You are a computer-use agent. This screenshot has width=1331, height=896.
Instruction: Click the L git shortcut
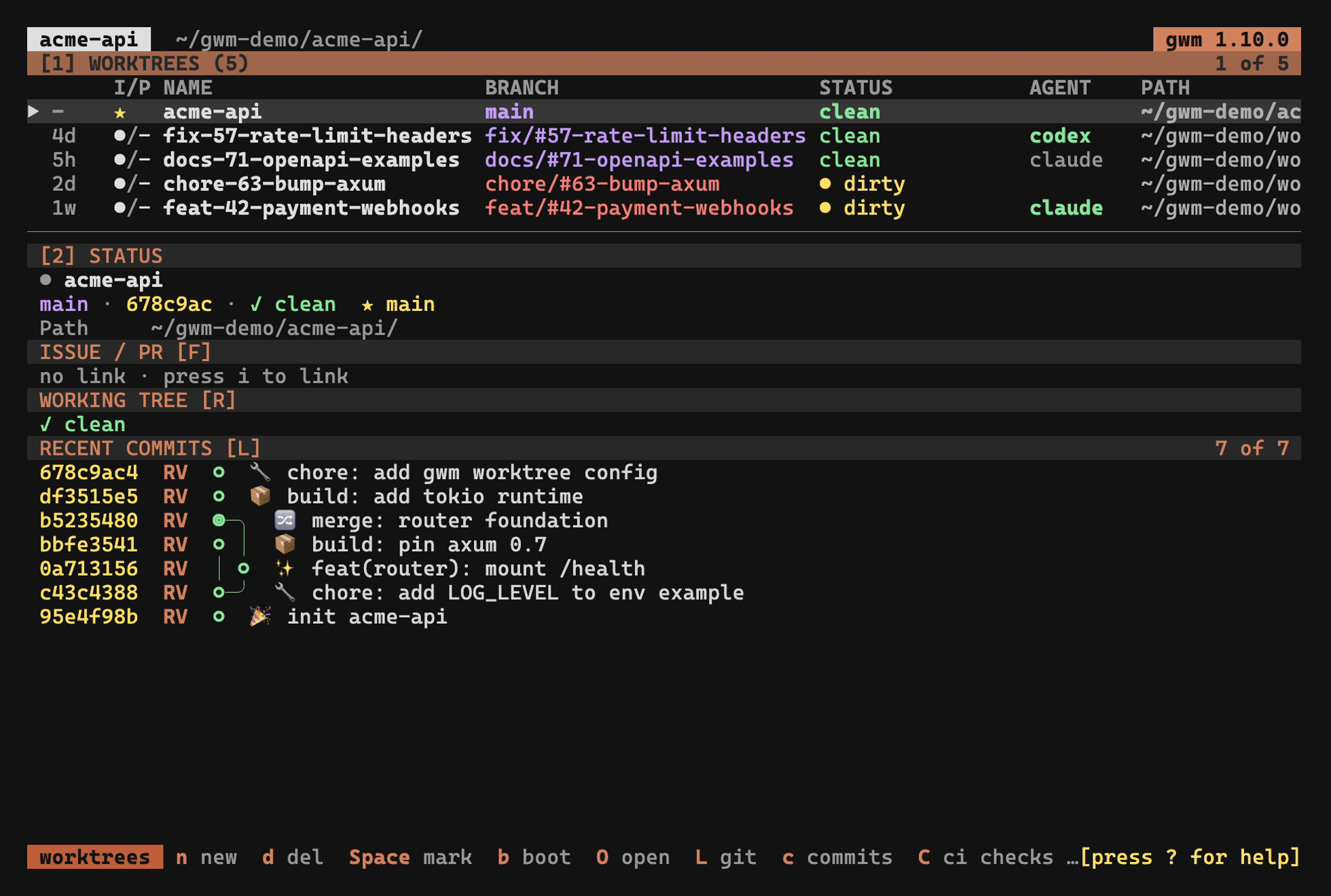click(x=725, y=857)
